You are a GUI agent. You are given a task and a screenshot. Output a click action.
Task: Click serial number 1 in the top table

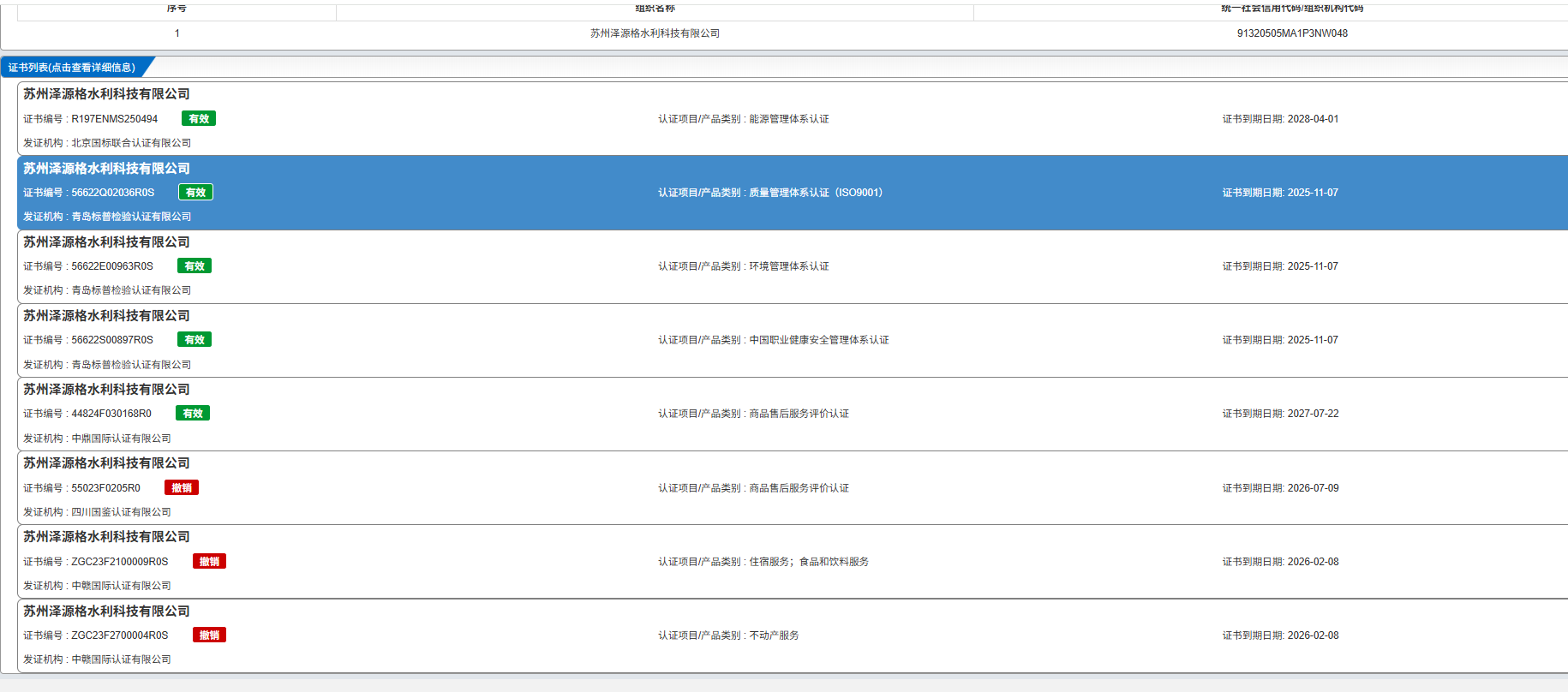pyautogui.click(x=177, y=33)
